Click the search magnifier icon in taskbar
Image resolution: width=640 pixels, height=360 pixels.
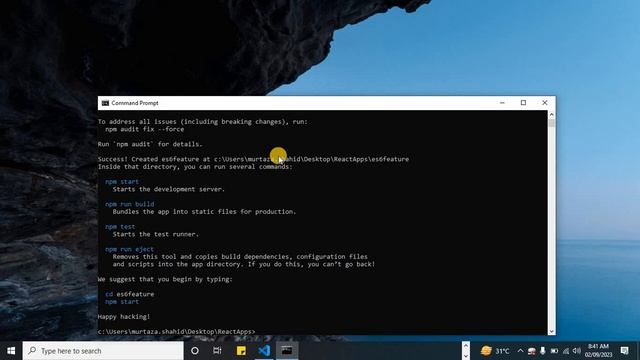pyautogui.click(x=32, y=351)
